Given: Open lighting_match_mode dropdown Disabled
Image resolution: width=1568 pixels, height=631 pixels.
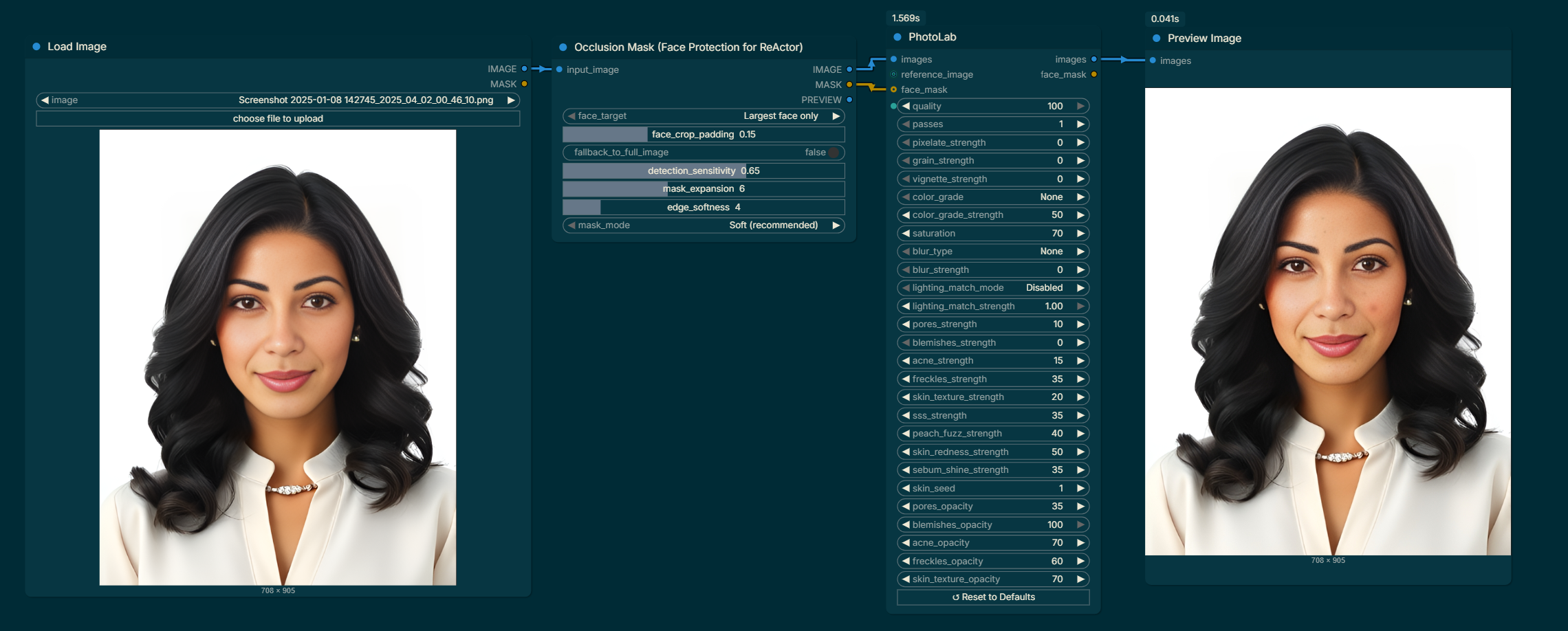Looking at the screenshot, I should tap(993, 288).
